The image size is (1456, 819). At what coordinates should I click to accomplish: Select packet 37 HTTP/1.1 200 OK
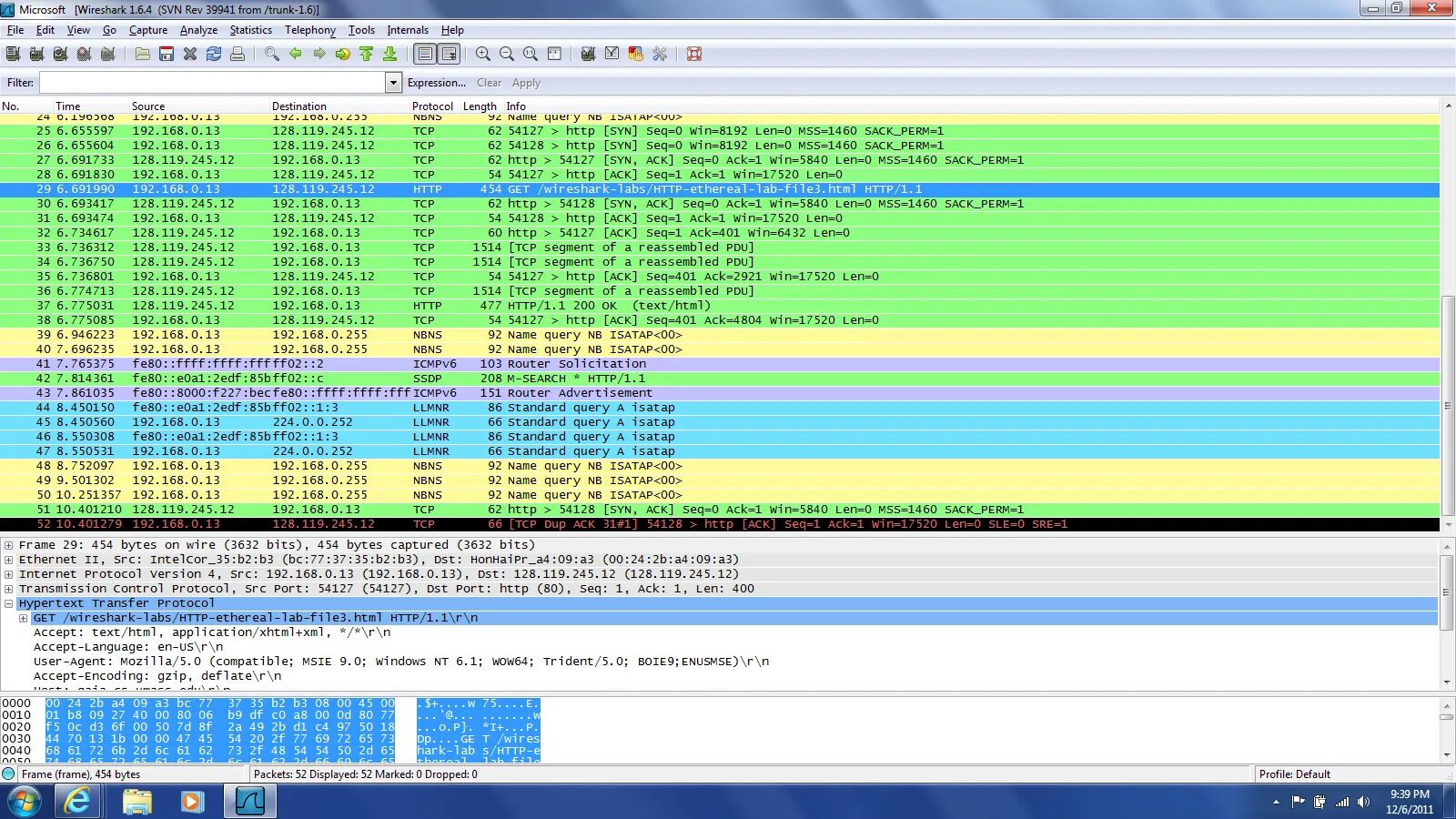[x=720, y=306]
